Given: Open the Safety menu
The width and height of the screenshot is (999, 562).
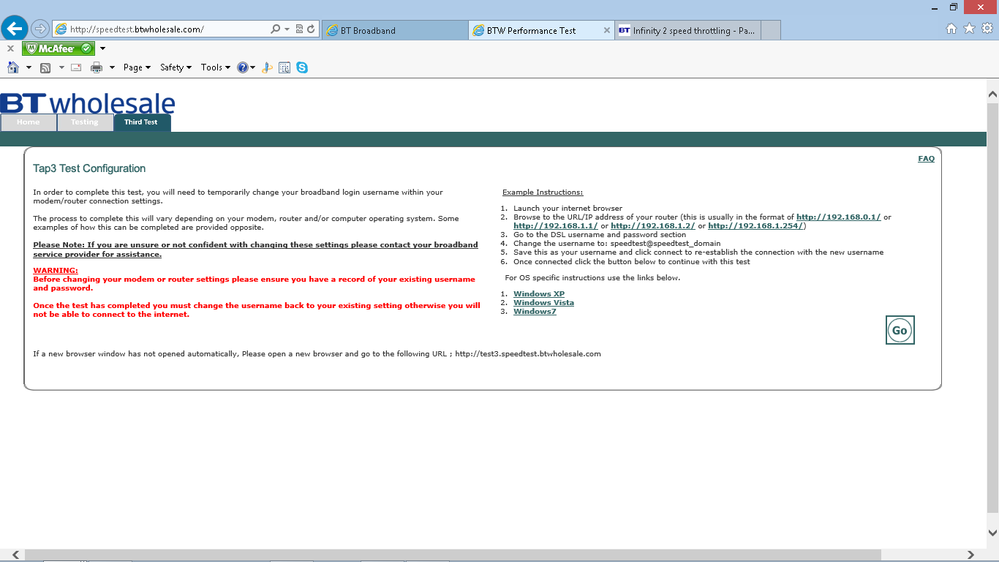Looking at the screenshot, I should coord(175,68).
